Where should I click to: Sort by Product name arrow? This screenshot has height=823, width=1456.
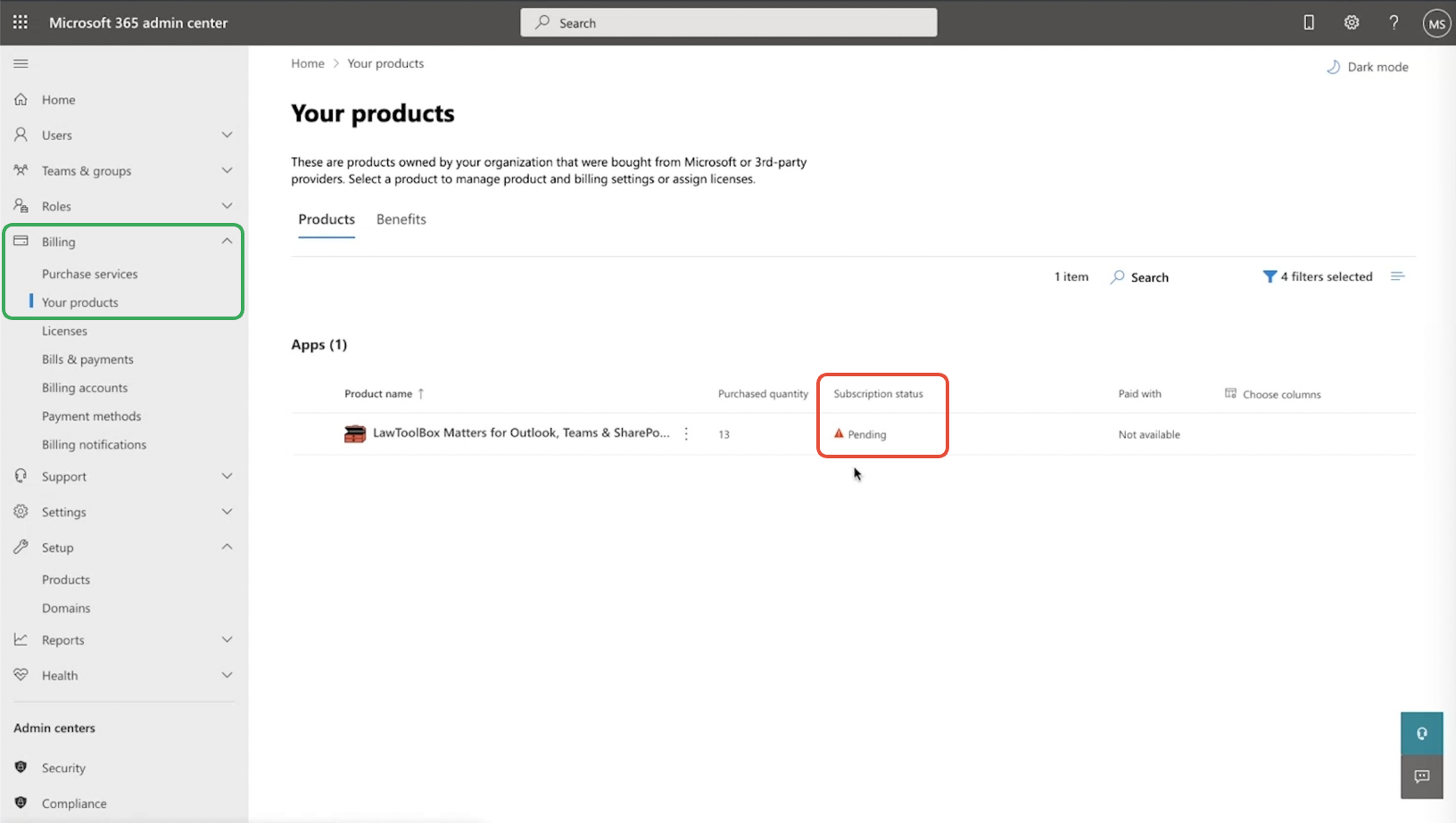pos(421,393)
